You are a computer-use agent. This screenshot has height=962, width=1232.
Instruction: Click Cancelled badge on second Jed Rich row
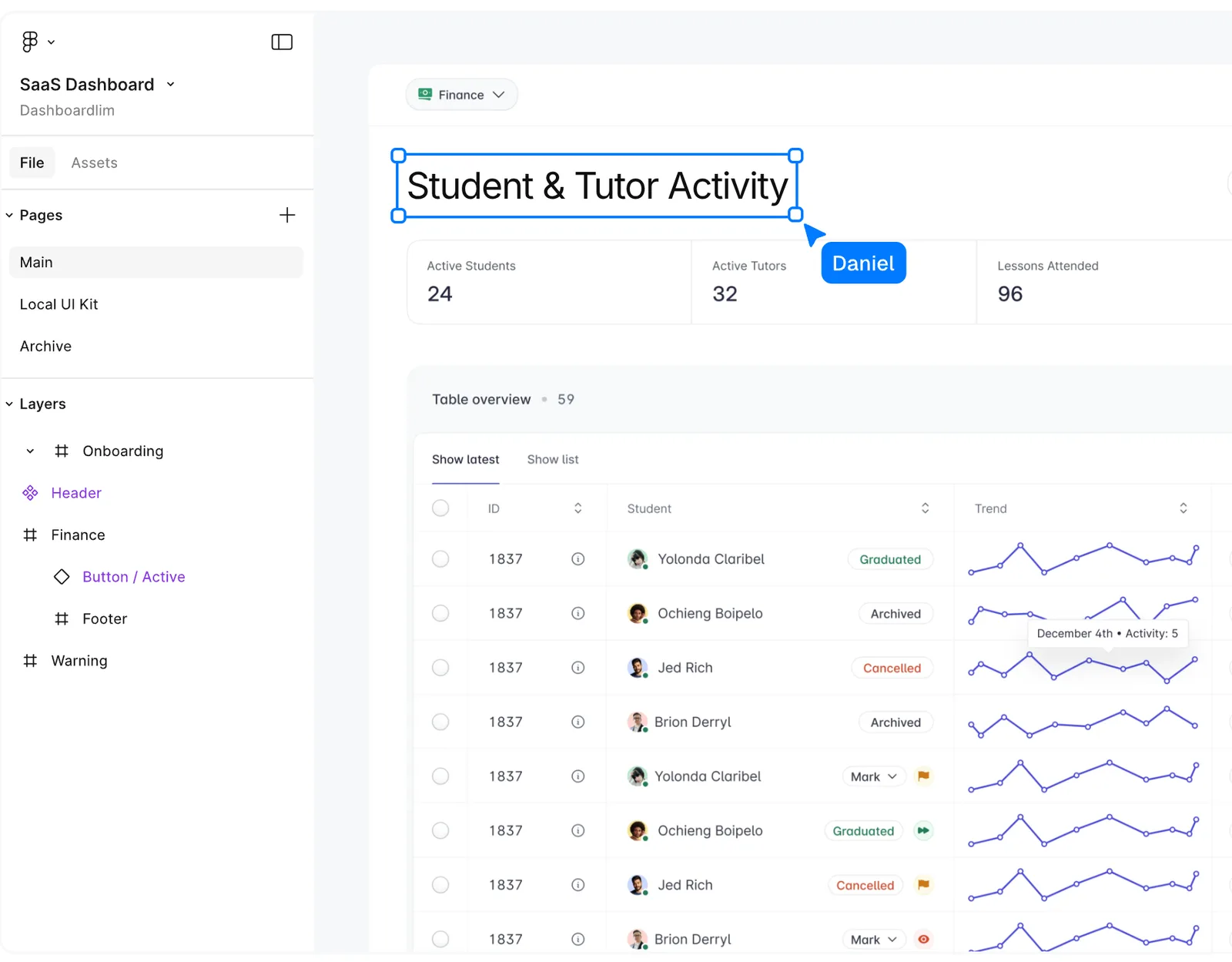865,885
